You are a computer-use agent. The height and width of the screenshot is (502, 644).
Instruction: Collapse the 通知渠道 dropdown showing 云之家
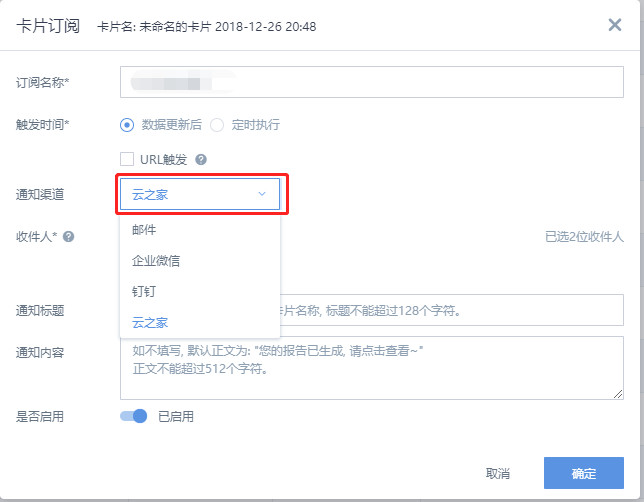(200, 194)
